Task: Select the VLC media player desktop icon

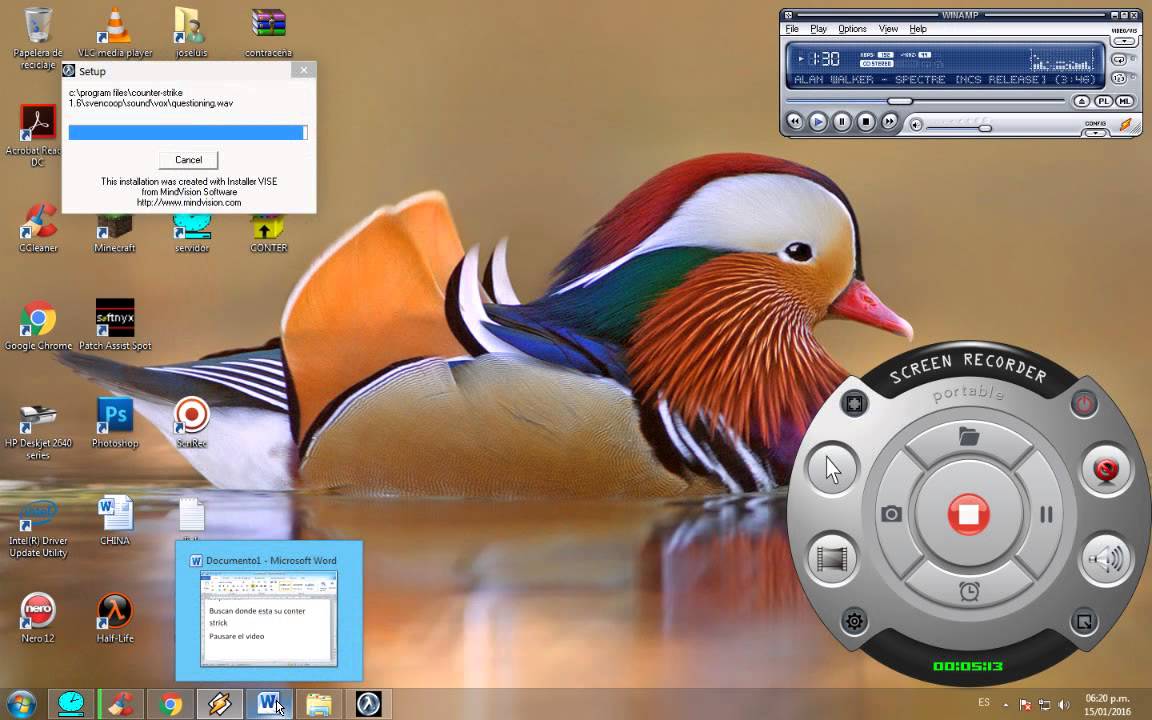Action: click(x=115, y=32)
